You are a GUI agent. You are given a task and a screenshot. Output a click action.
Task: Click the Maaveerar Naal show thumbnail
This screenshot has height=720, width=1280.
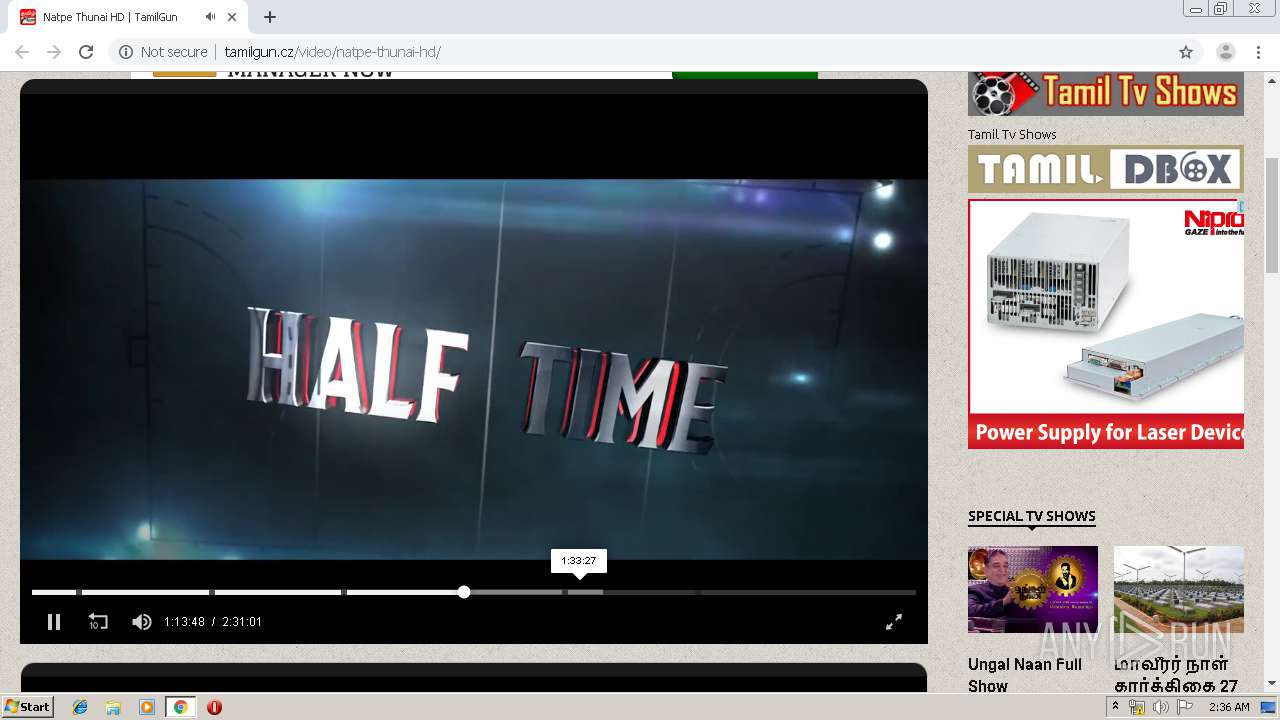point(1179,589)
